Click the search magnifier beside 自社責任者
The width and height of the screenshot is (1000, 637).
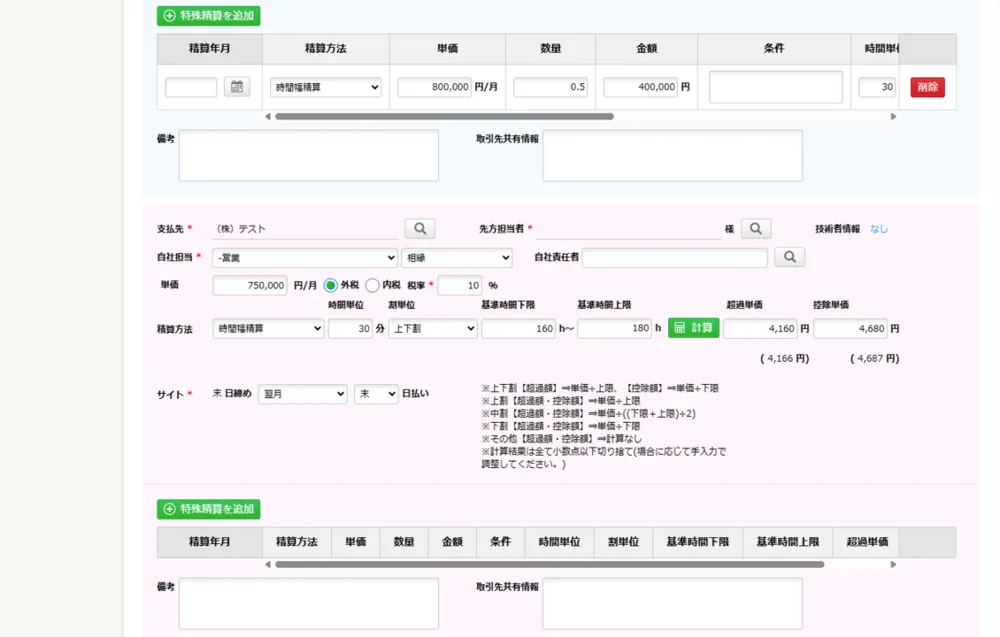point(790,257)
